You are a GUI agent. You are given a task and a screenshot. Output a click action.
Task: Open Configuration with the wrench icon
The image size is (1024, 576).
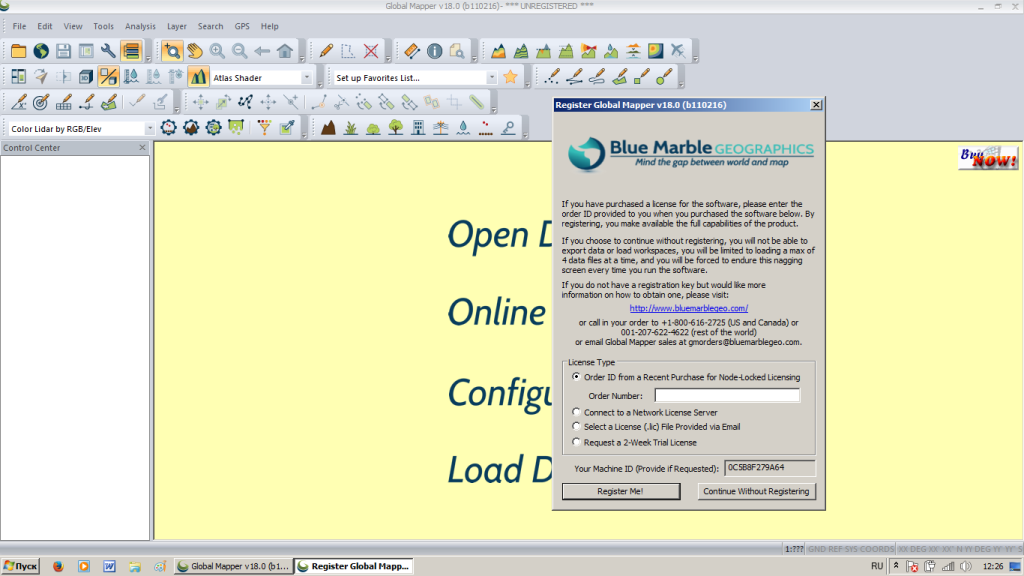coord(108,51)
